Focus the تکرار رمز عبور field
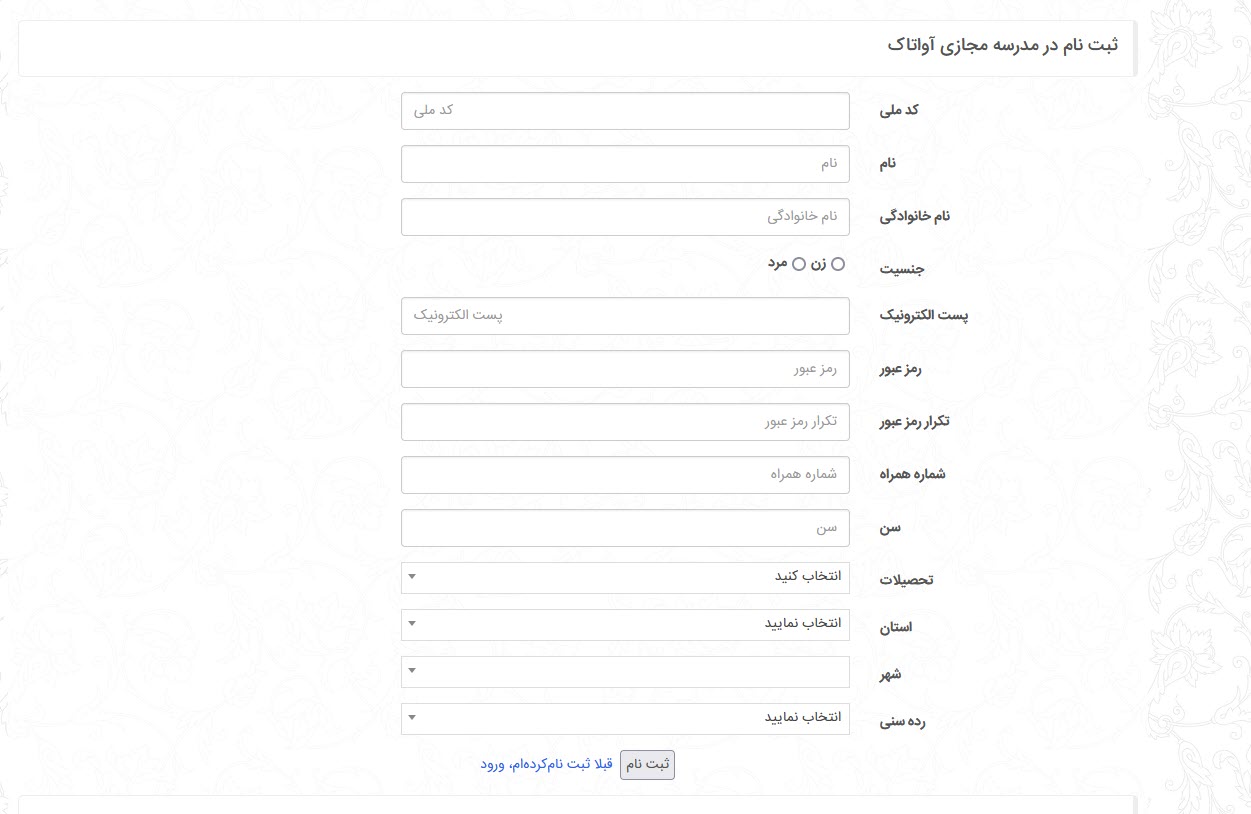The image size is (1251, 814). [625, 422]
